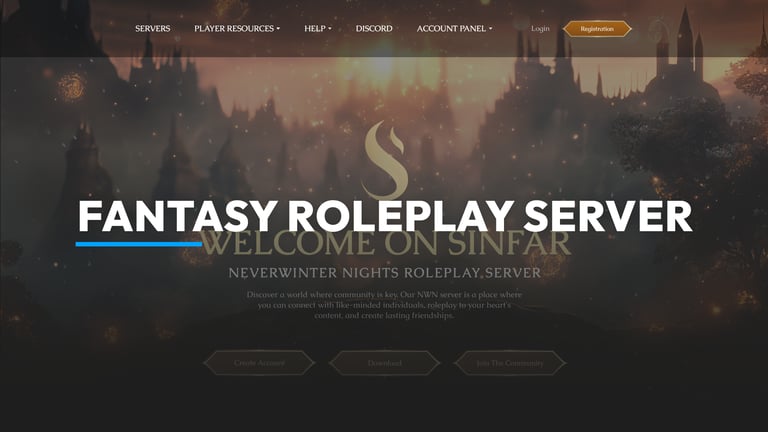This screenshot has width=768, height=432.
Task: Click the Create Account button
Action: (259, 363)
